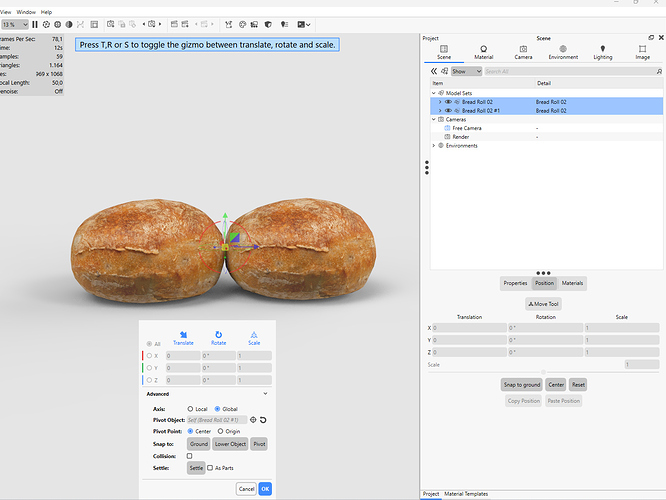The height and width of the screenshot is (500, 666).
Task: Set axis to Local
Action: point(190,409)
